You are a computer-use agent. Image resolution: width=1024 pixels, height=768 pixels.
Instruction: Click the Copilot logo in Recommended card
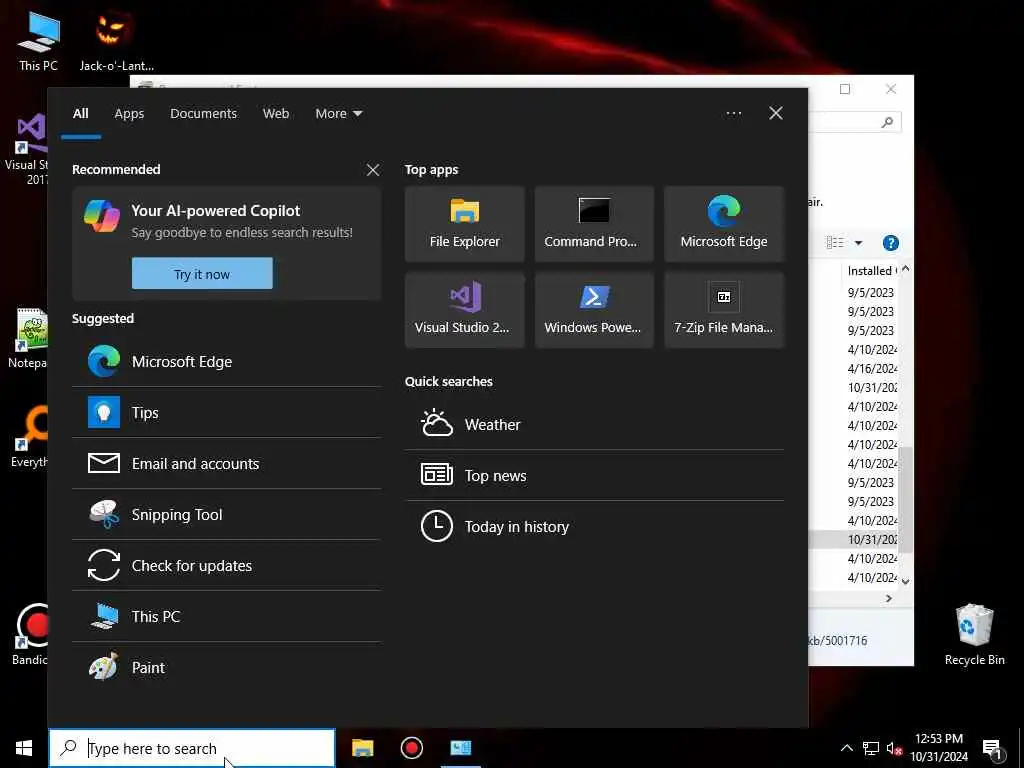pos(102,216)
